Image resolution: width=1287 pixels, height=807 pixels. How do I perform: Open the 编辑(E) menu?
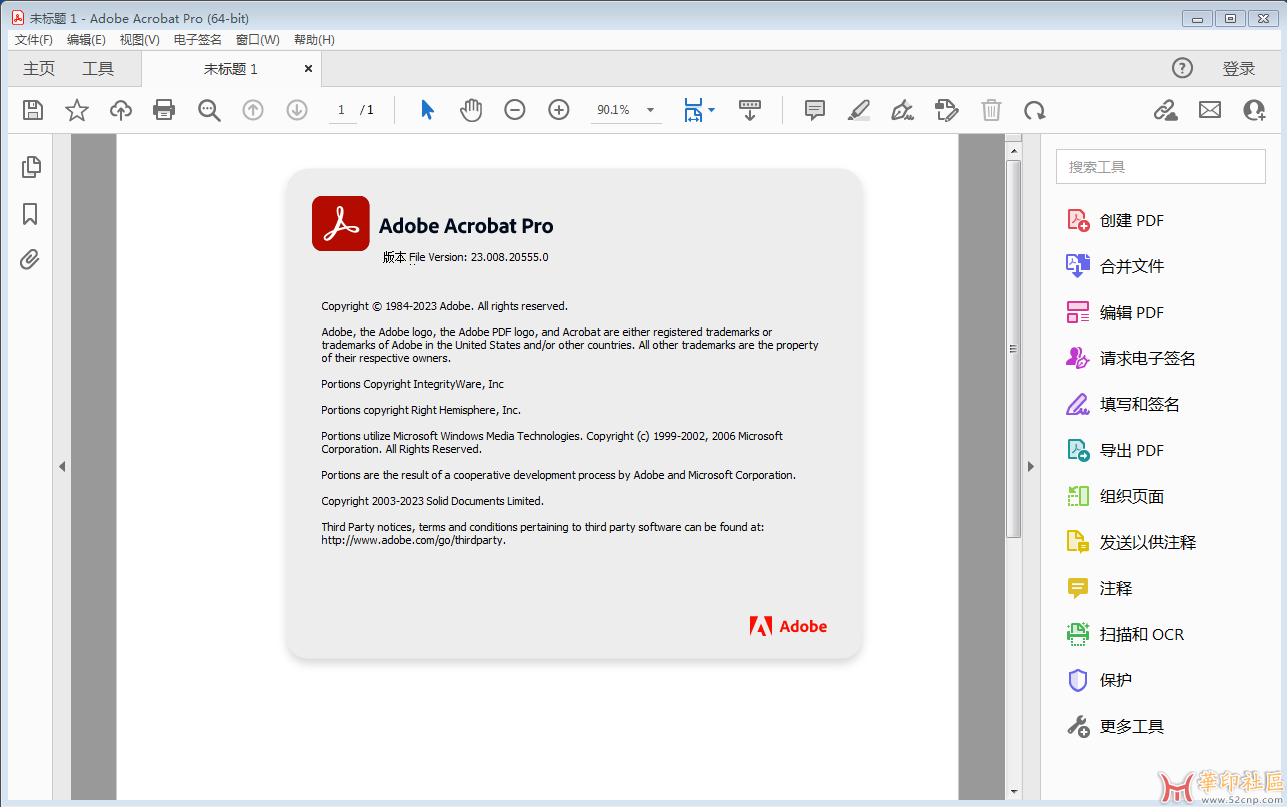click(x=86, y=40)
